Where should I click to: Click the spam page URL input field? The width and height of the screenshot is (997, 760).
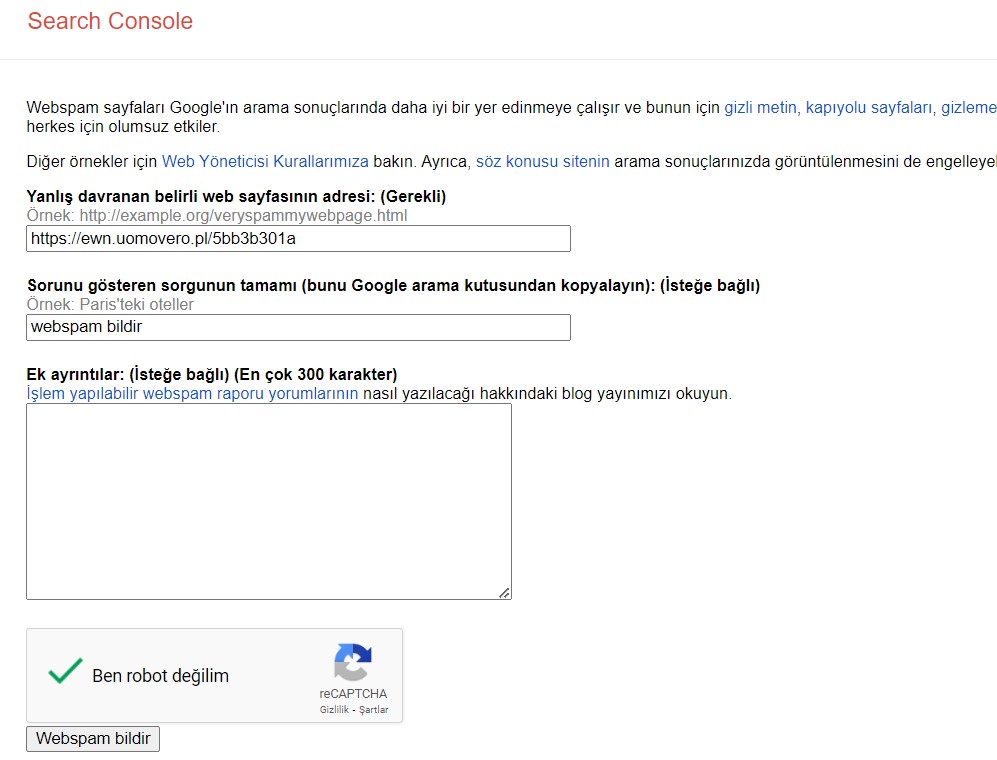coord(298,238)
